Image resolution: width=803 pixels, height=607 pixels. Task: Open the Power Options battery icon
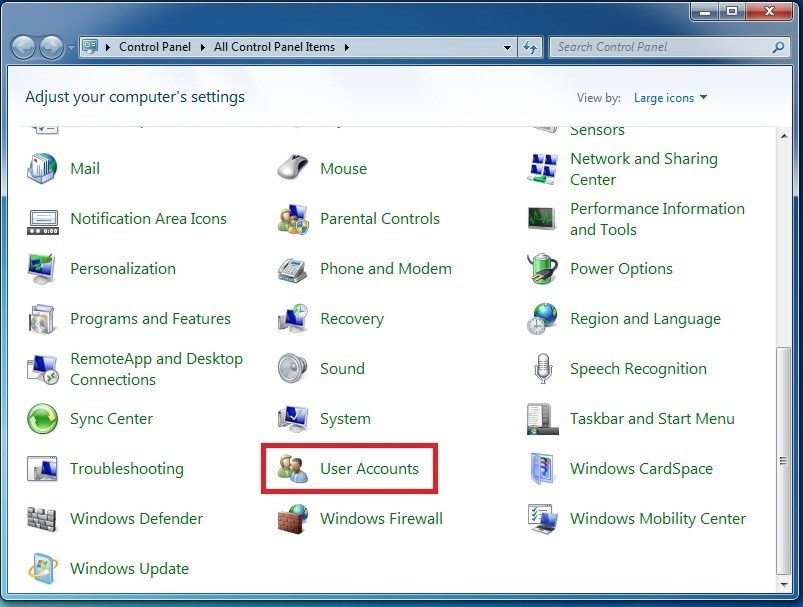[542, 268]
